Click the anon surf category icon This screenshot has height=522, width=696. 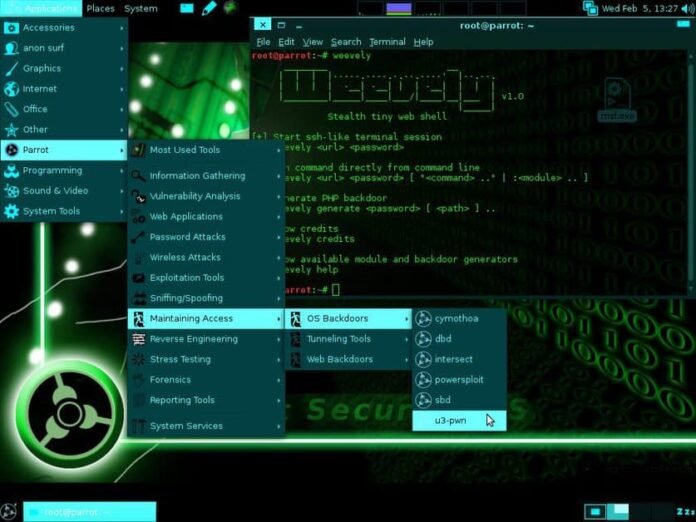pyautogui.click(x=11, y=48)
